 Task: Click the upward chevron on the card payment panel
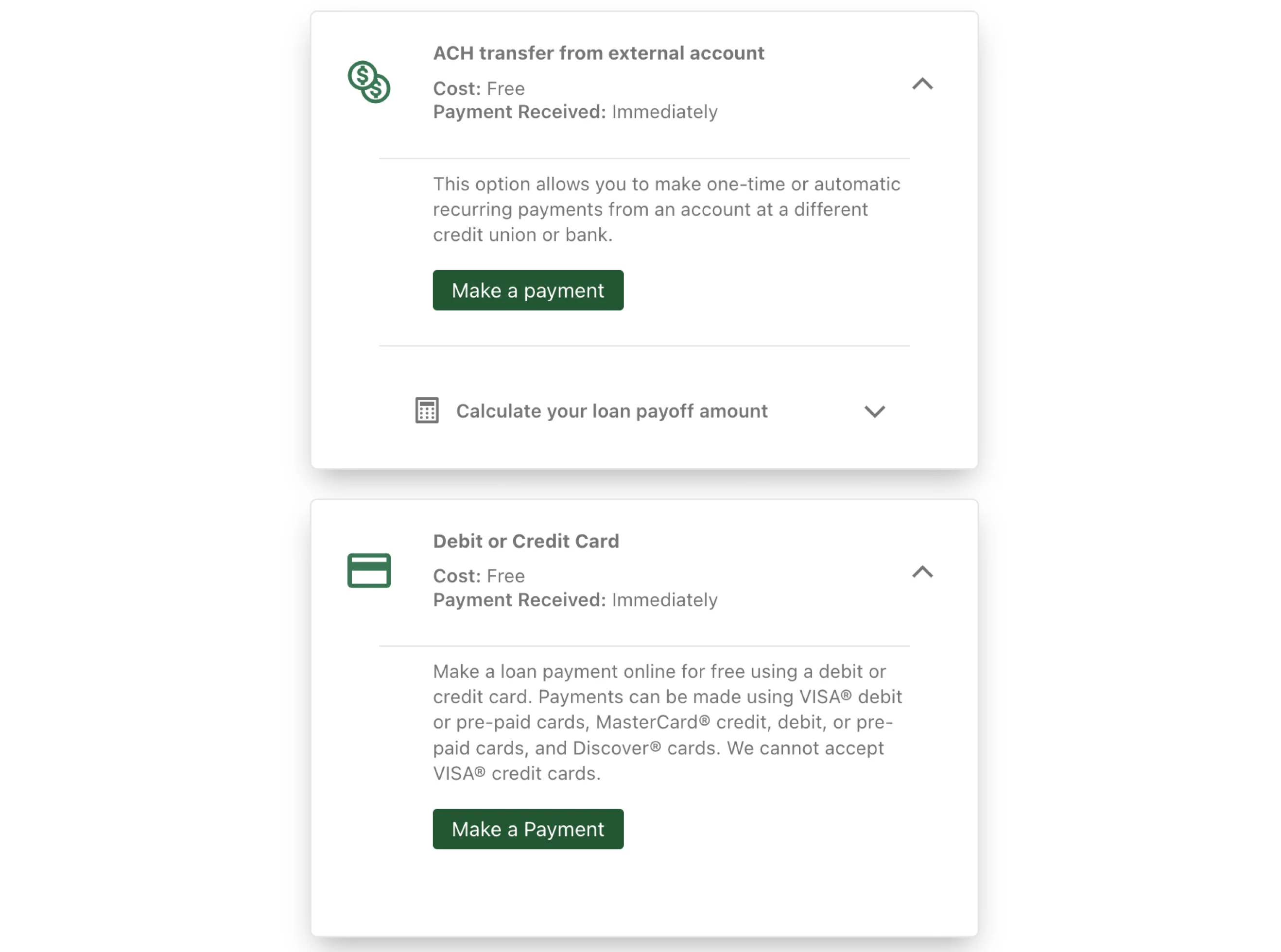coord(922,572)
